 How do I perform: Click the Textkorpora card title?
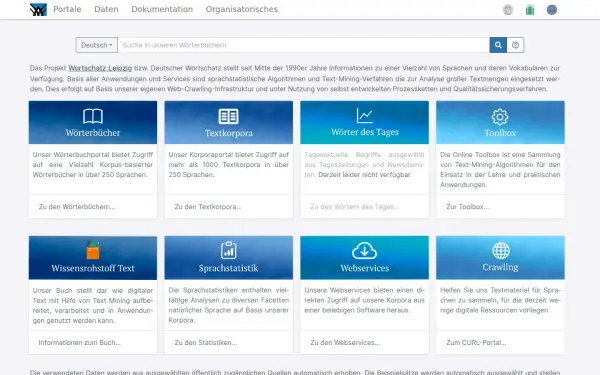click(228, 133)
